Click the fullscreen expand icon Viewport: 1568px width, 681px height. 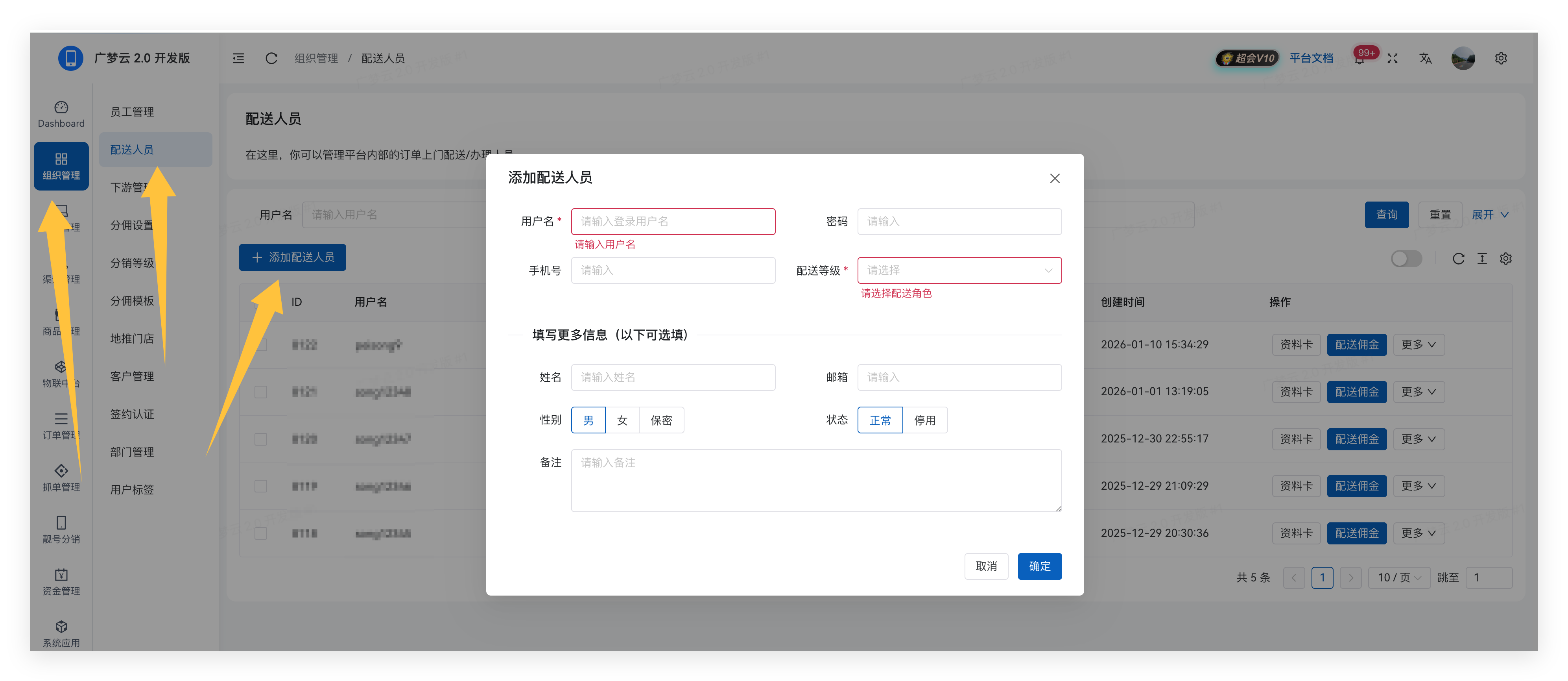tap(1393, 59)
